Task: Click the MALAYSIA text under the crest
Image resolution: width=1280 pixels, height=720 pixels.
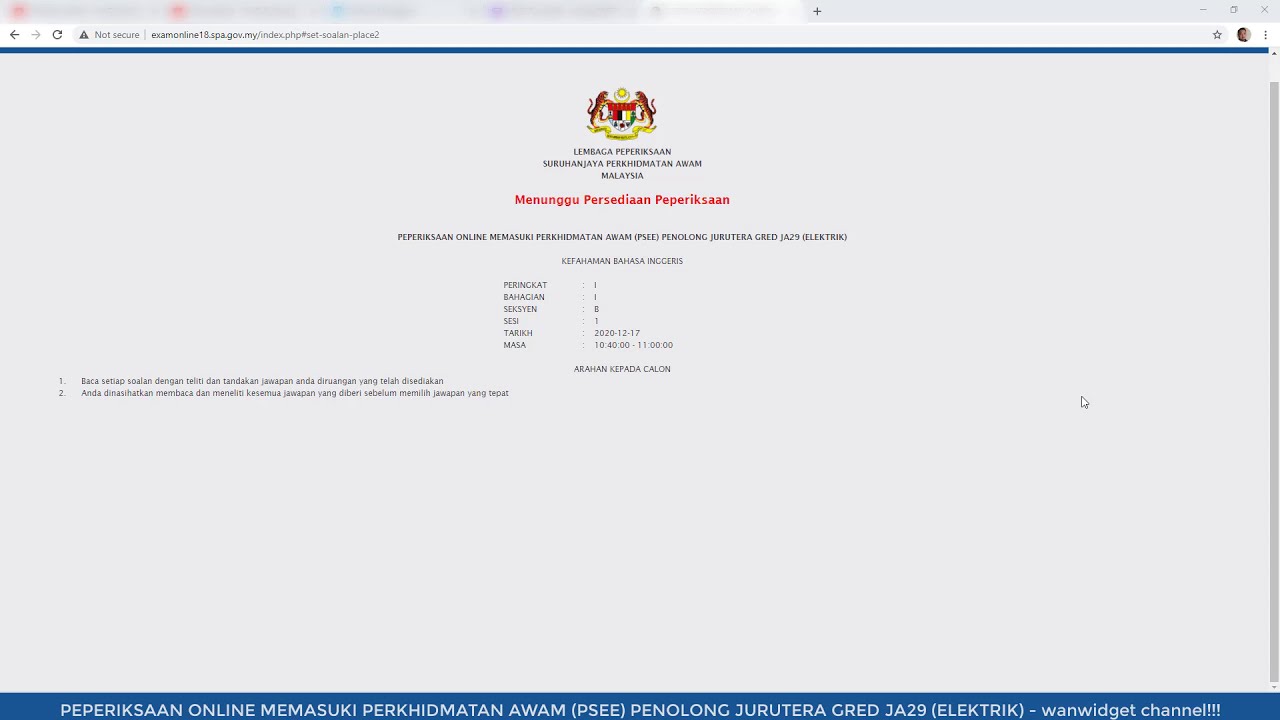Action: [x=622, y=176]
